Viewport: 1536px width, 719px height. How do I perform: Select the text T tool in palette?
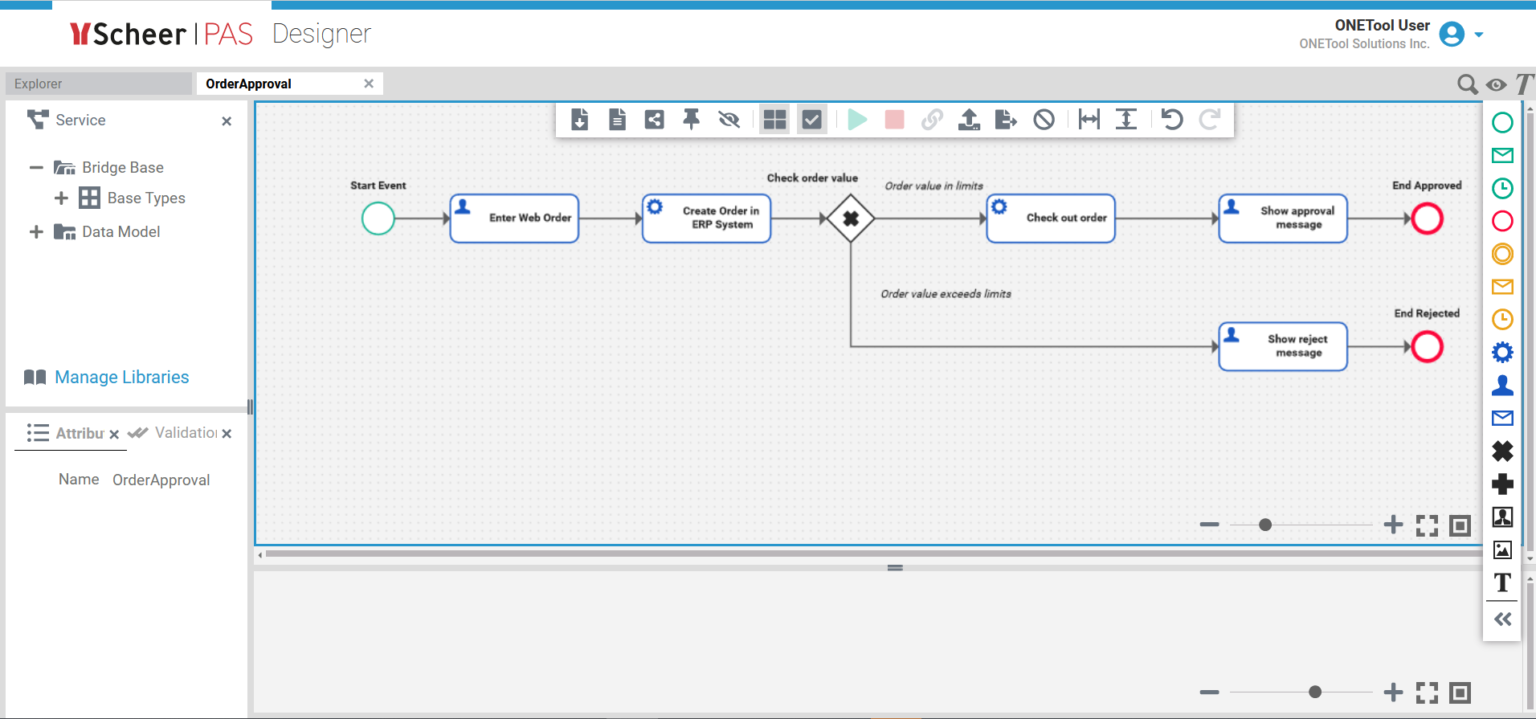coord(1502,583)
